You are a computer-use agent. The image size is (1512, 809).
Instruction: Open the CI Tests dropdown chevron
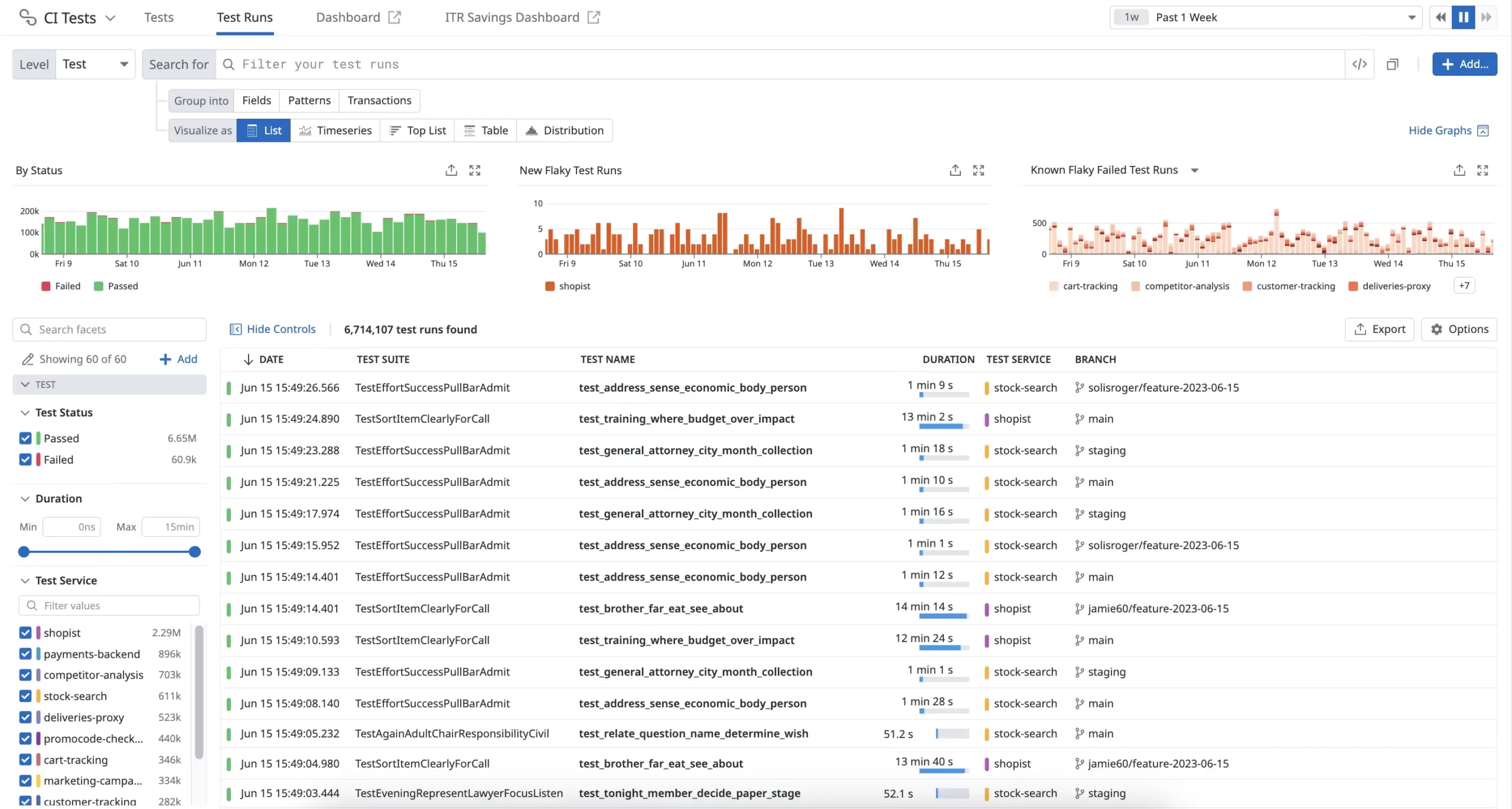pyautogui.click(x=110, y=18)
